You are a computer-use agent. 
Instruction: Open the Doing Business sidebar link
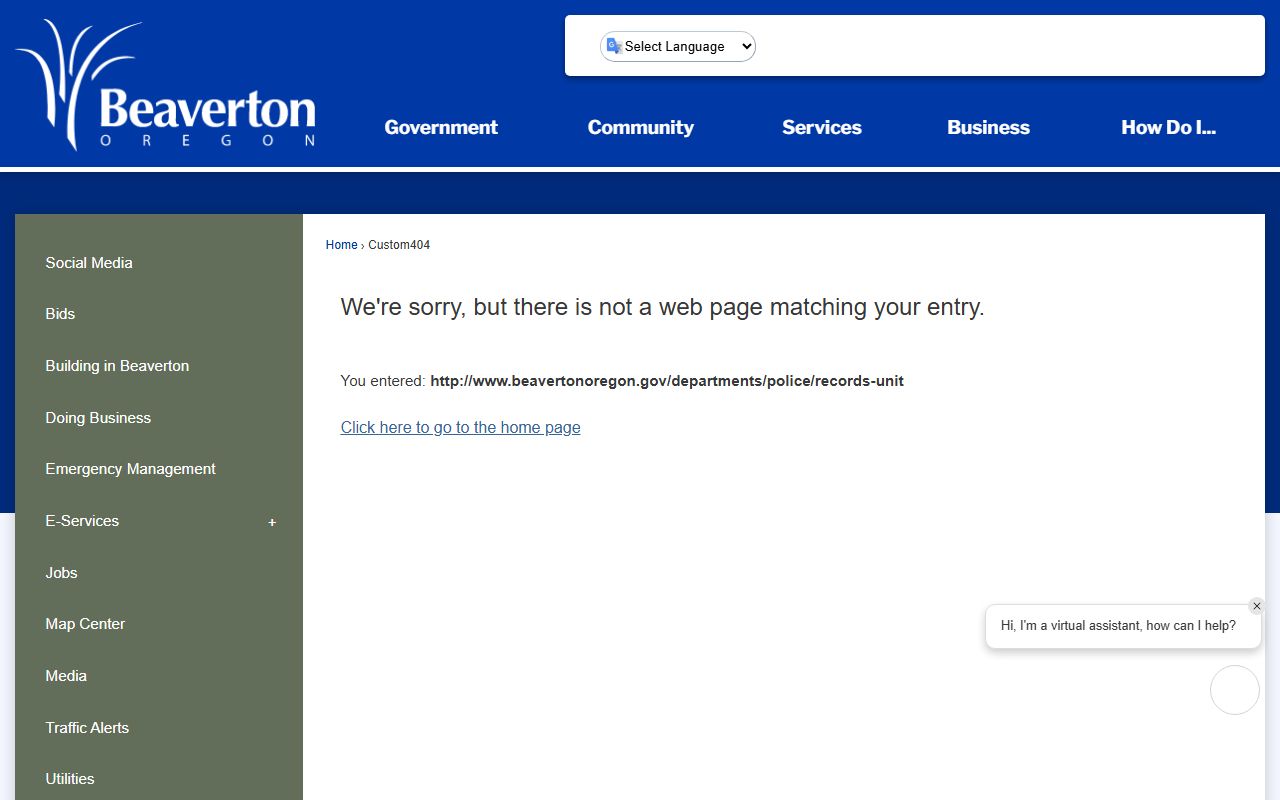(98, 418)
